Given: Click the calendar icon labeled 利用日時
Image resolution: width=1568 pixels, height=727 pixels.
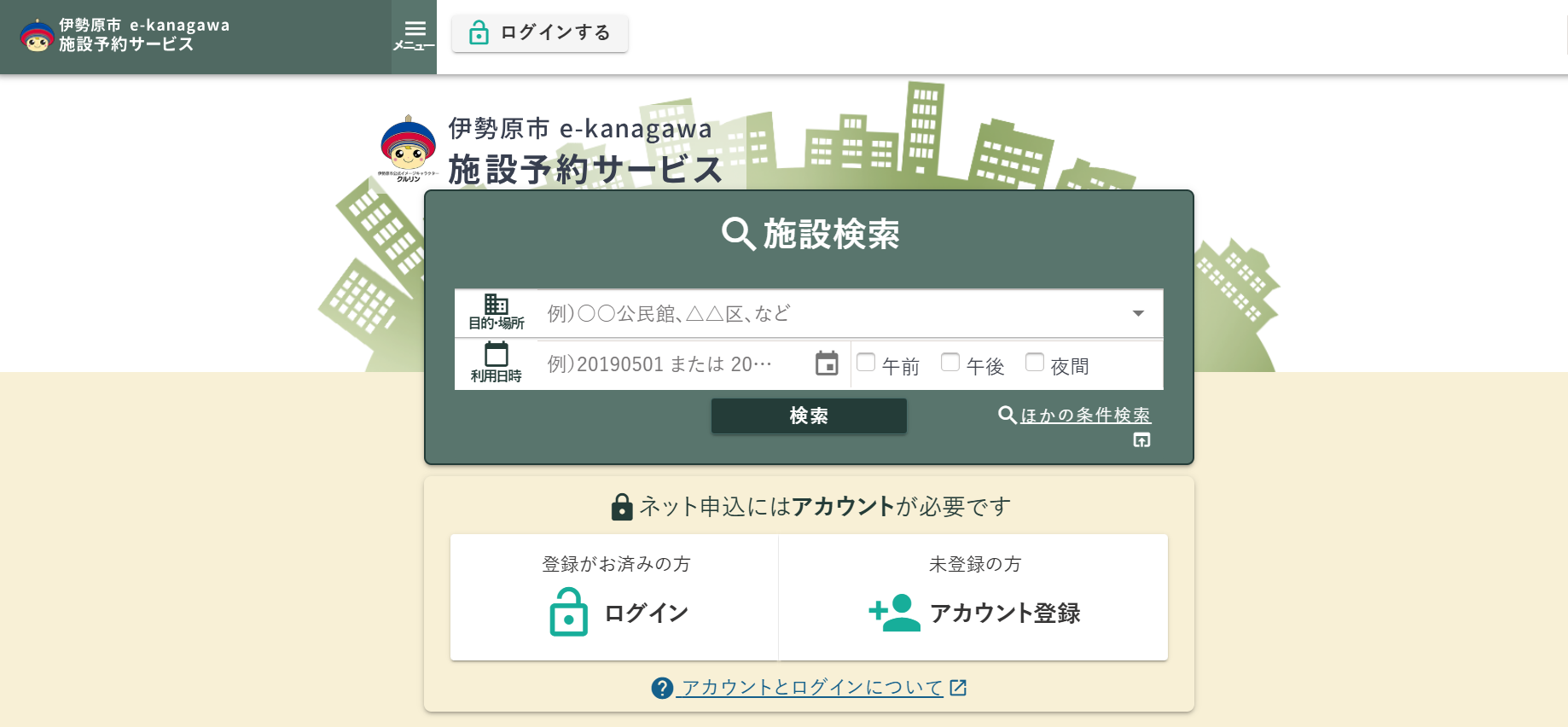Looking at the screenshot, I should [496, 354].
